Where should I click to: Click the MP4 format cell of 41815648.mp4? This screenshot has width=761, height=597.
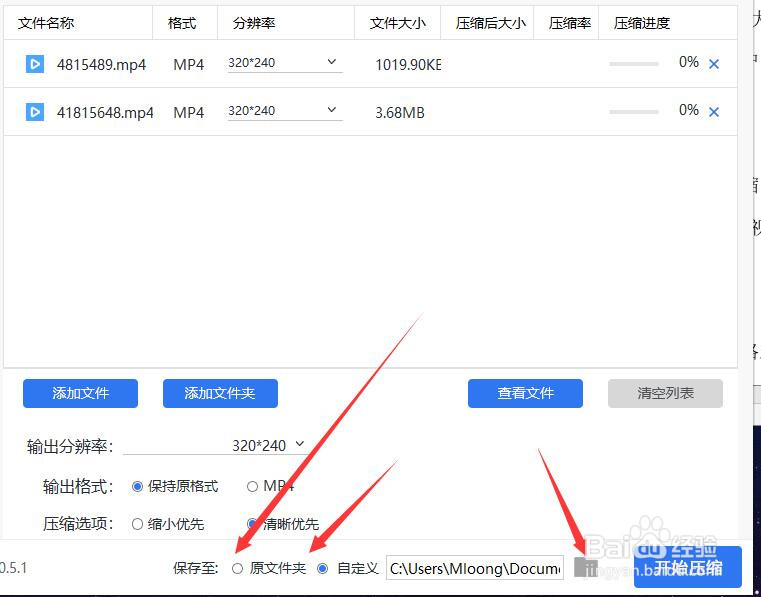(x=189, y=113)
